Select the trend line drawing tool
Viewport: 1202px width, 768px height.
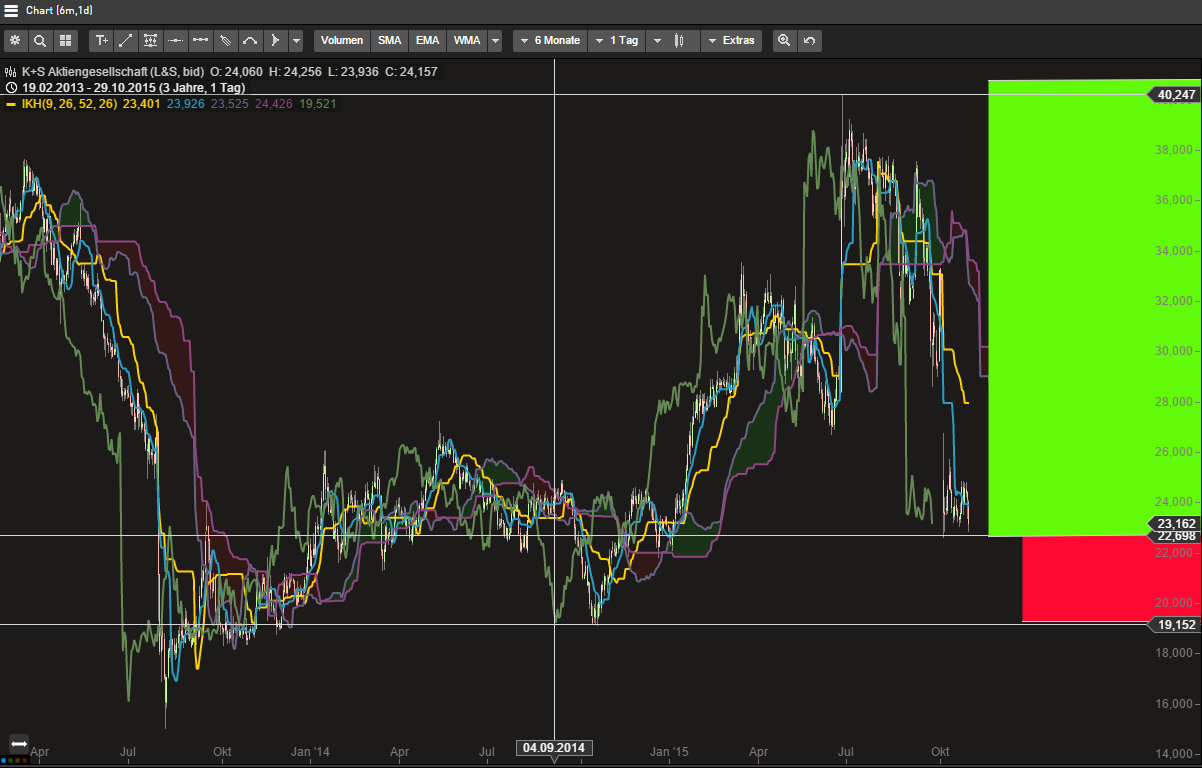[126, 41]
